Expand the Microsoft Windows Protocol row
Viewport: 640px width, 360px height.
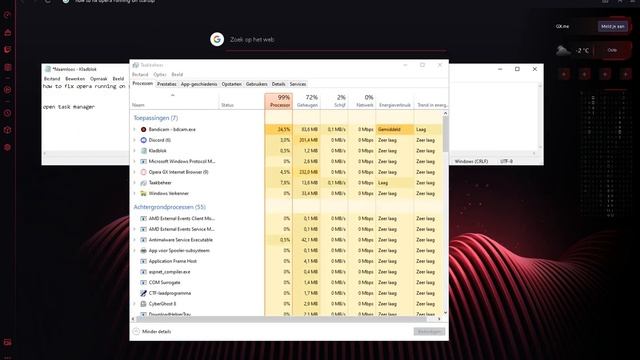point(134,161)
